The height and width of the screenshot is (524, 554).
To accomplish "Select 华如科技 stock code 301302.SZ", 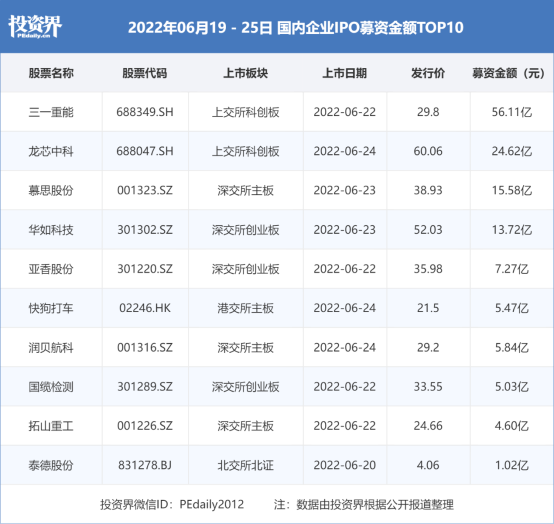I will coord(145,230).
